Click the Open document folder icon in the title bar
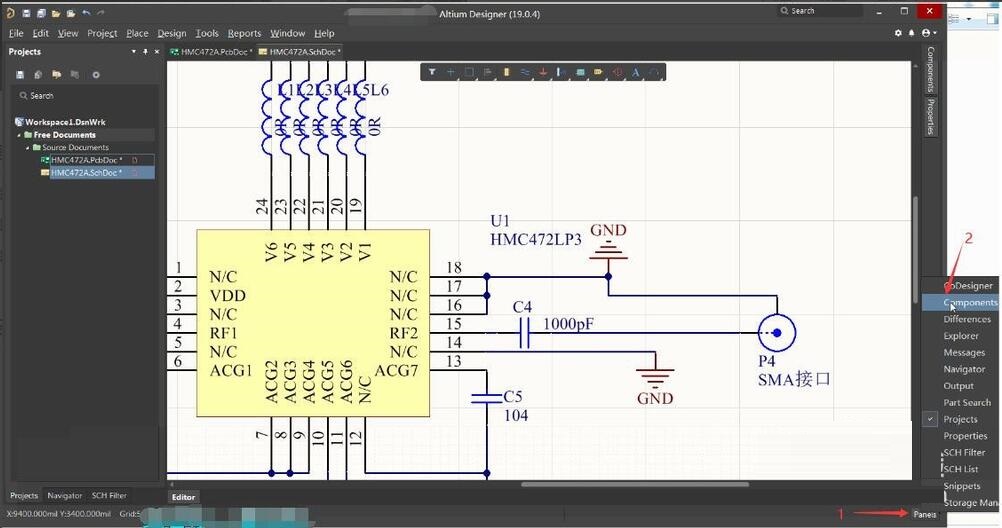The height and width of the screenshot is (528, 1002). (56, 13)
